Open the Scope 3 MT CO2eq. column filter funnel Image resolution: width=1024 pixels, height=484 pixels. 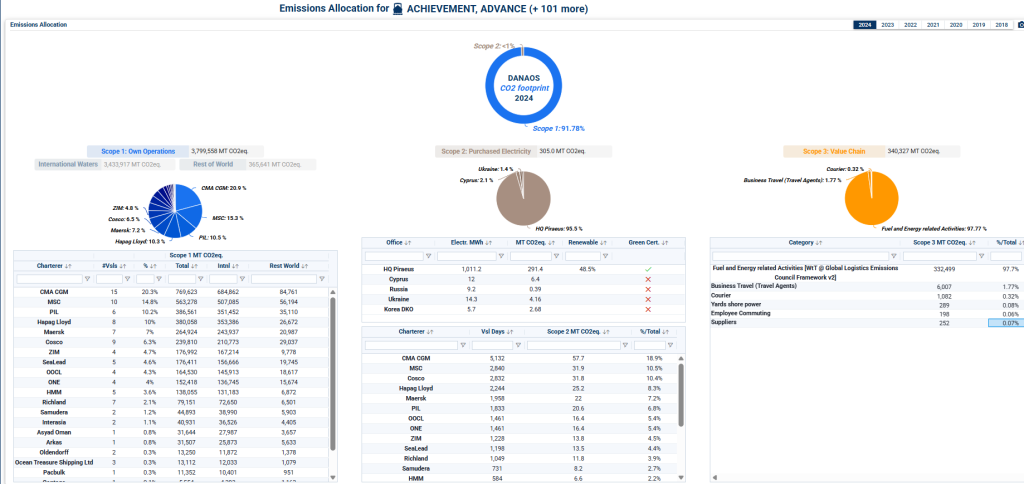pyautogui.click(x=982, y=256)
